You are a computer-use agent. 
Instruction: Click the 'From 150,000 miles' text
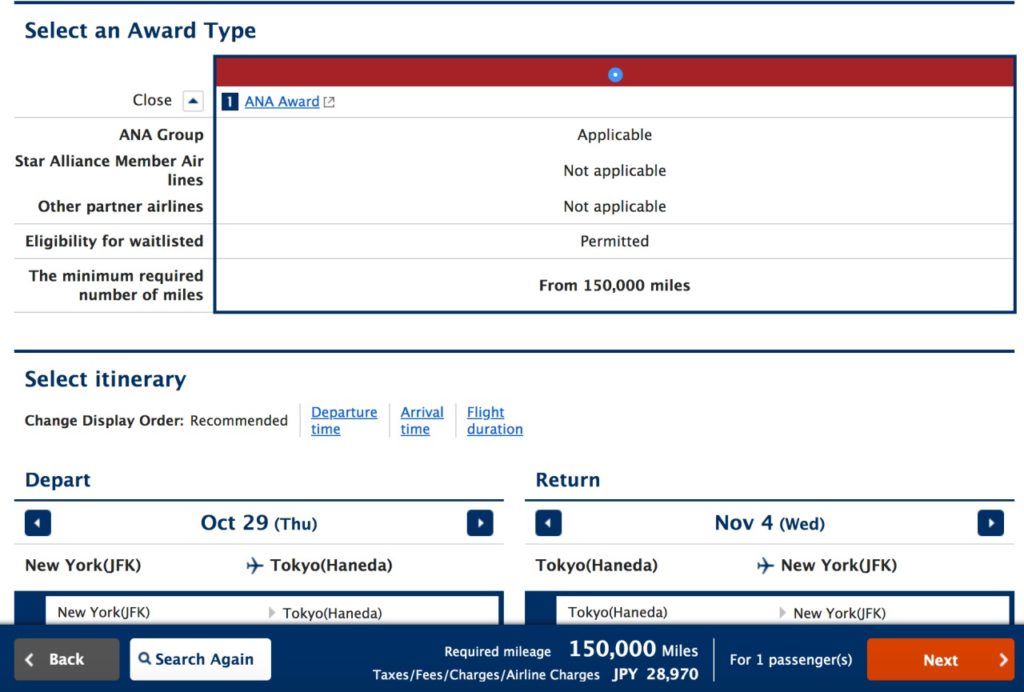(614, 285)
